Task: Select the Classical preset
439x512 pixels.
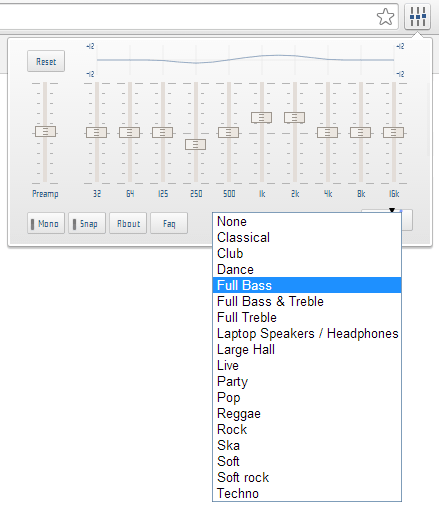Action: 307,237
